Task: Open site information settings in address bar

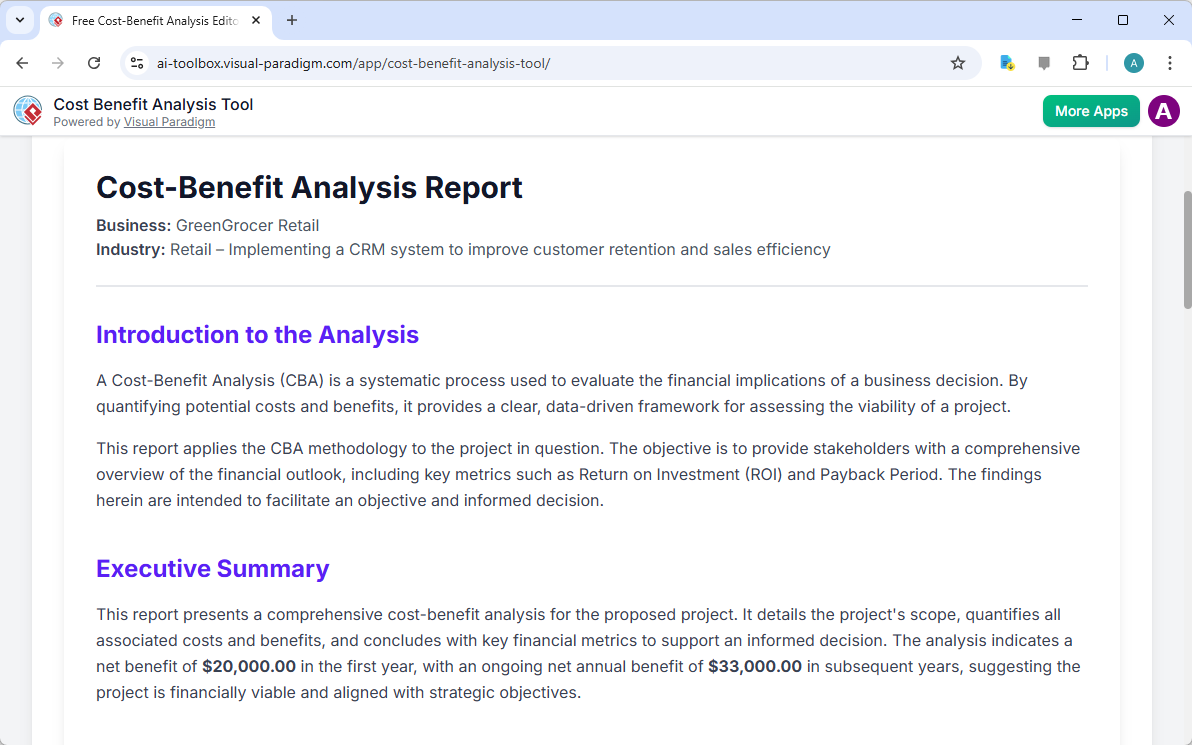Action: pos(136,62)
